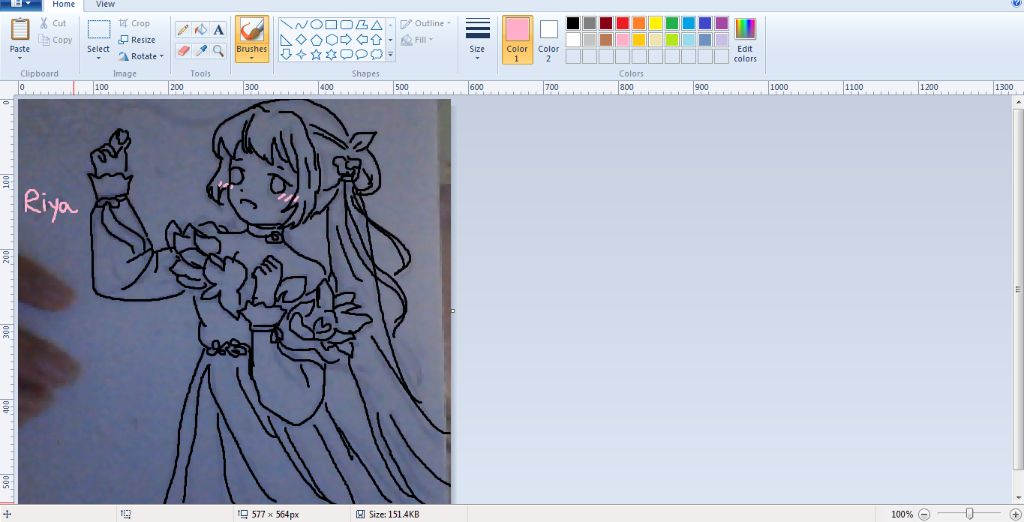Pick the black color swatch
Viewport: 1024px width, 522px height.
[573, 24]
